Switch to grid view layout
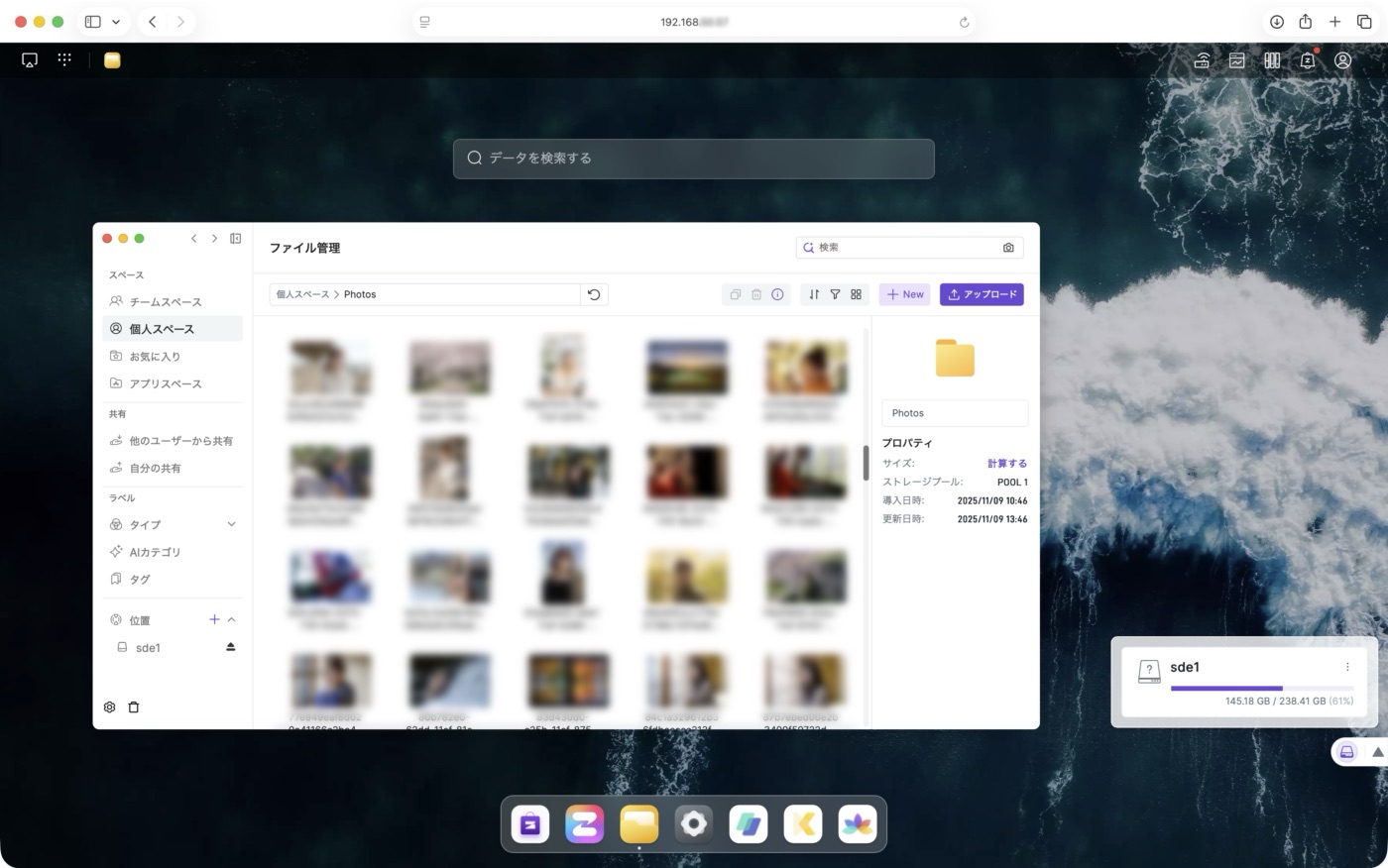The image size is (1388, 868). pos(856,294)
